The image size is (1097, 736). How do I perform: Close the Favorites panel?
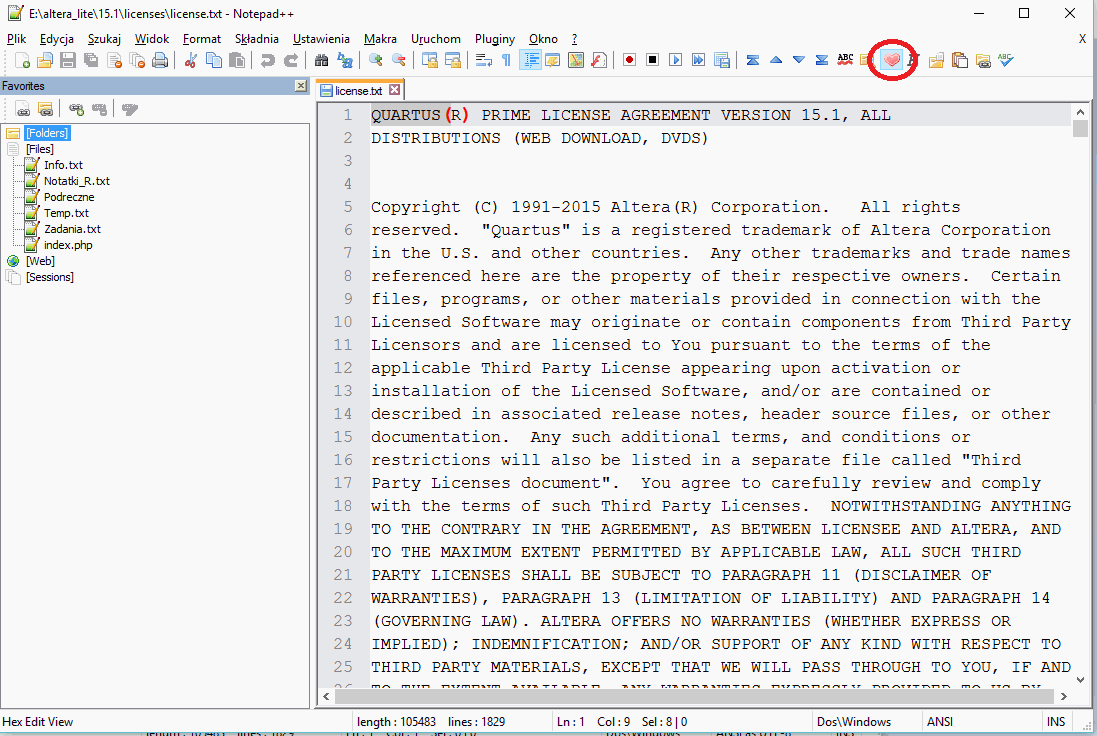coord(301,86)
